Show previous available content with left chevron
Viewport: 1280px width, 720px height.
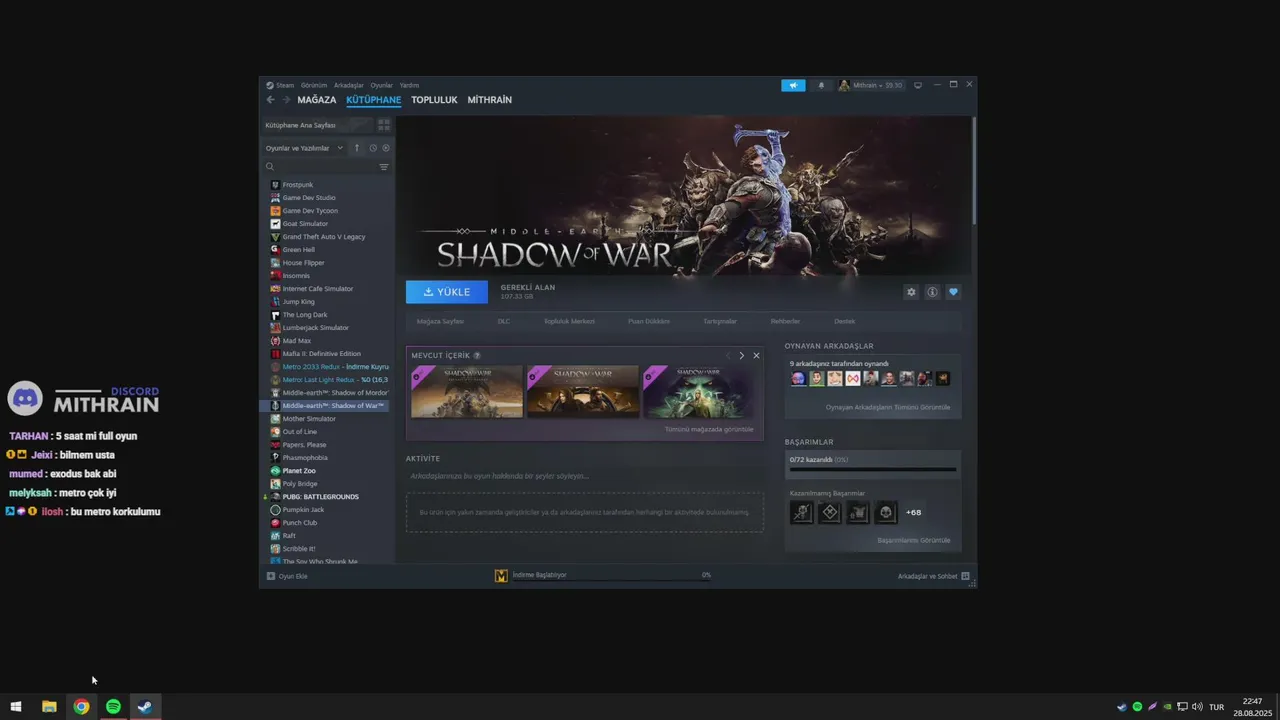tap(728, 355)
